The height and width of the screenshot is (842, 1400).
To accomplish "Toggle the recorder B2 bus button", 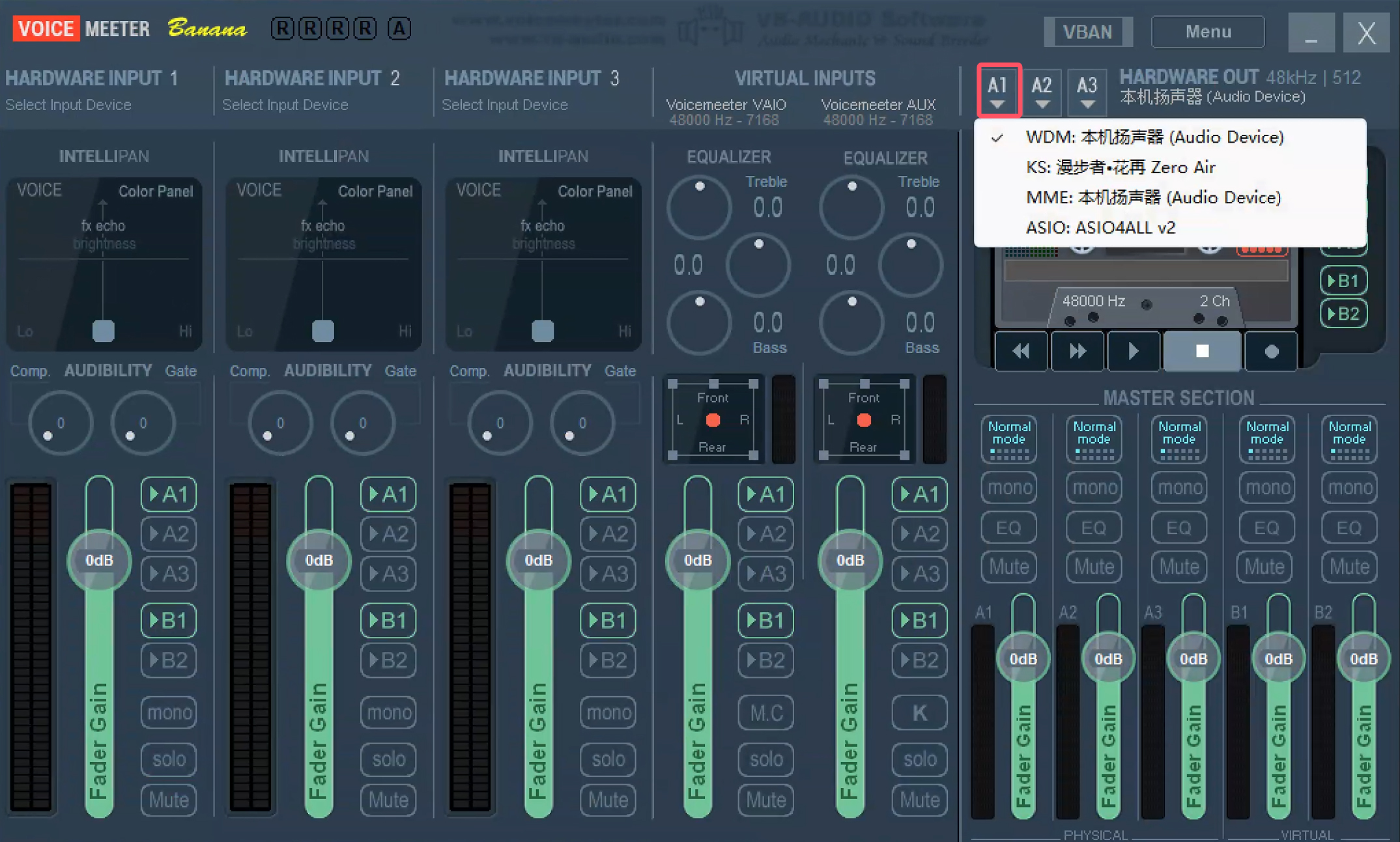I will [x=1343, y=314].
